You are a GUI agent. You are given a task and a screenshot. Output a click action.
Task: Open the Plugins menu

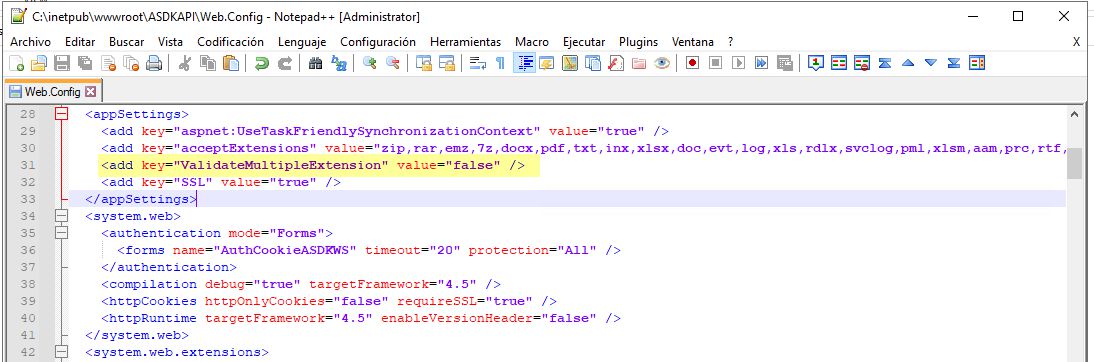tap(638, 42)
